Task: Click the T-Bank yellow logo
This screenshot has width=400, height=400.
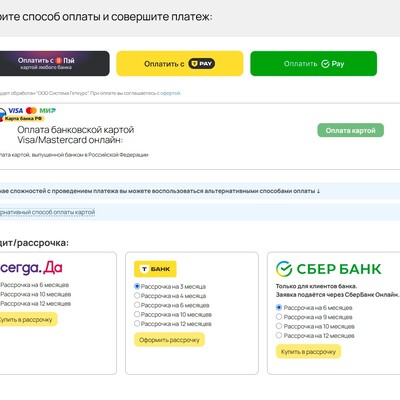Action: coord(155,269)
